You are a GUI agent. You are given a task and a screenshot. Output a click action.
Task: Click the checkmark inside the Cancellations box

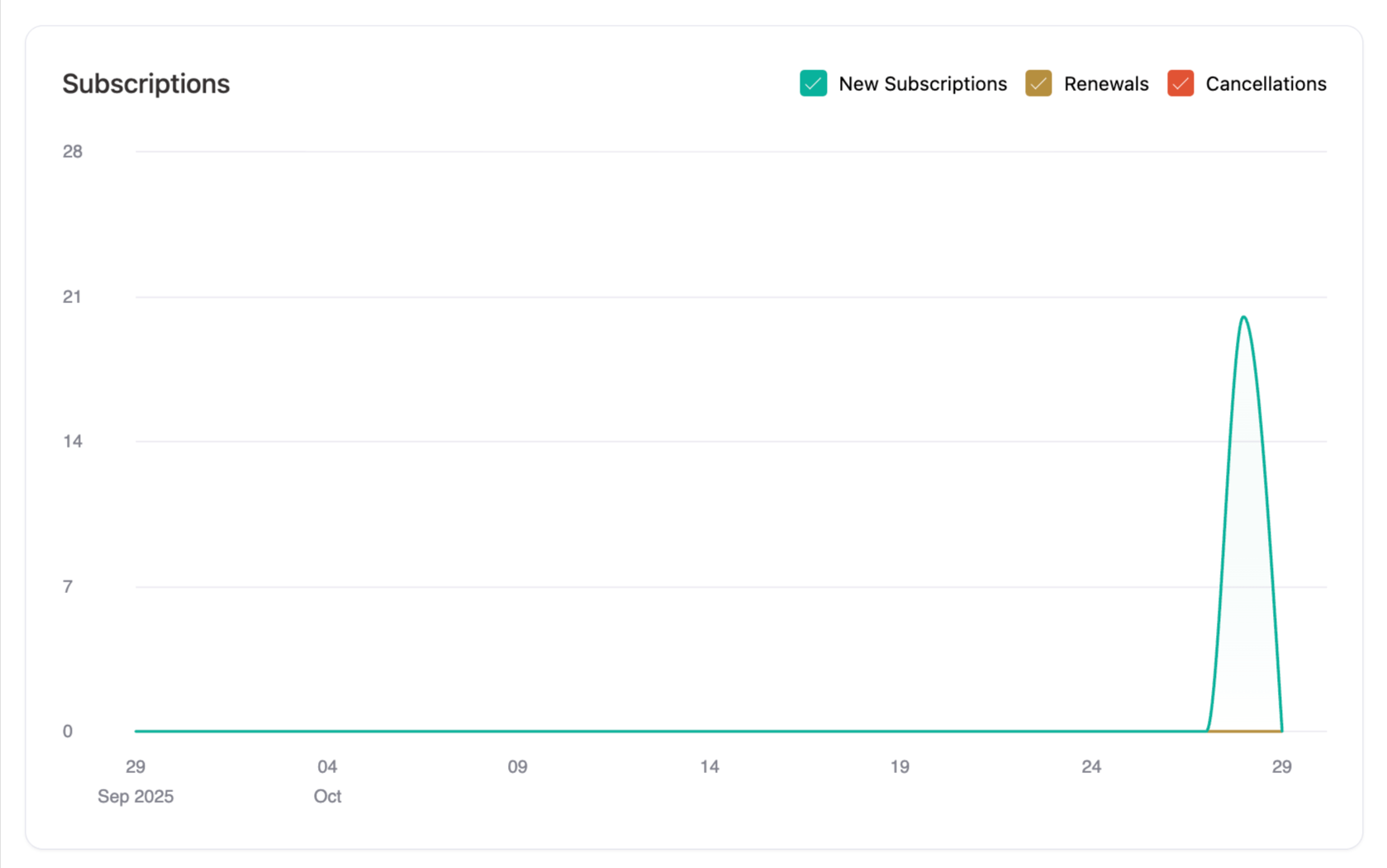pos(1180,83)
